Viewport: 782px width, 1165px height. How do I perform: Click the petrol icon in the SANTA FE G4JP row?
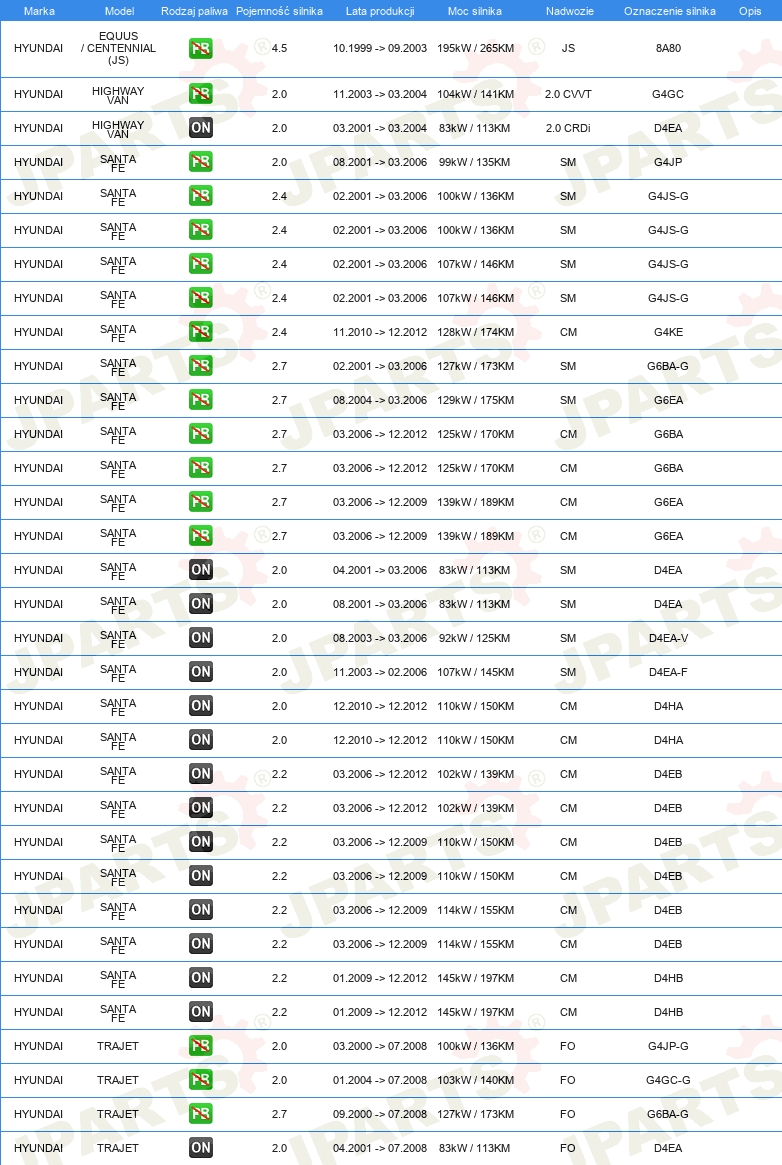(x=201, y=162)
